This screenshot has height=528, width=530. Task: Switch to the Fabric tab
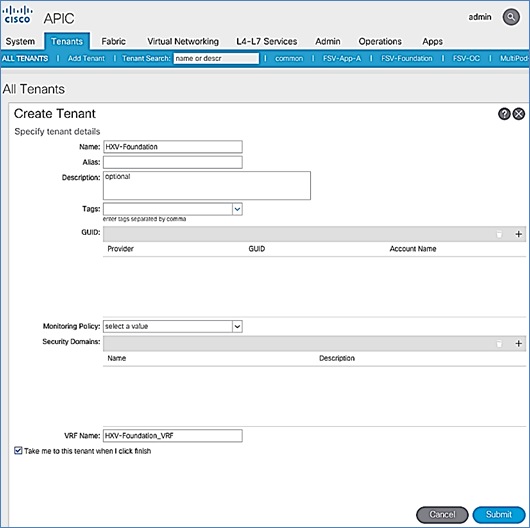(x=114, y=41)
